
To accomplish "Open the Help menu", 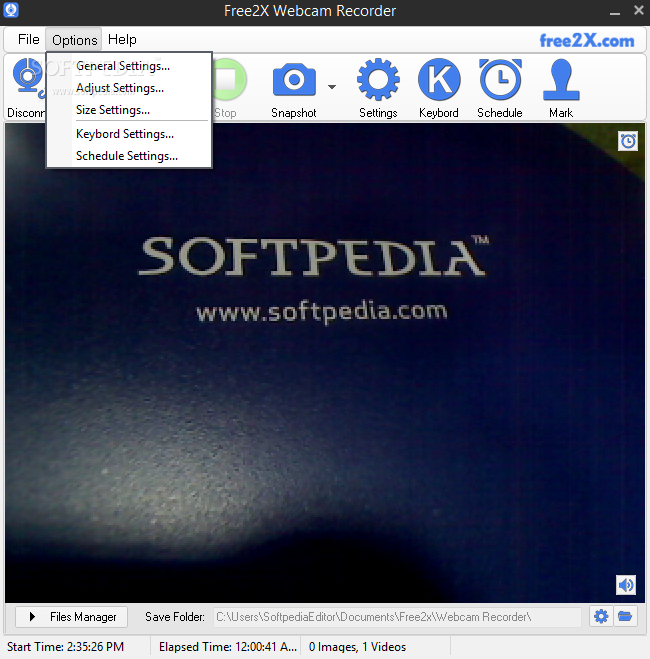I will click(x=122, y=40).
